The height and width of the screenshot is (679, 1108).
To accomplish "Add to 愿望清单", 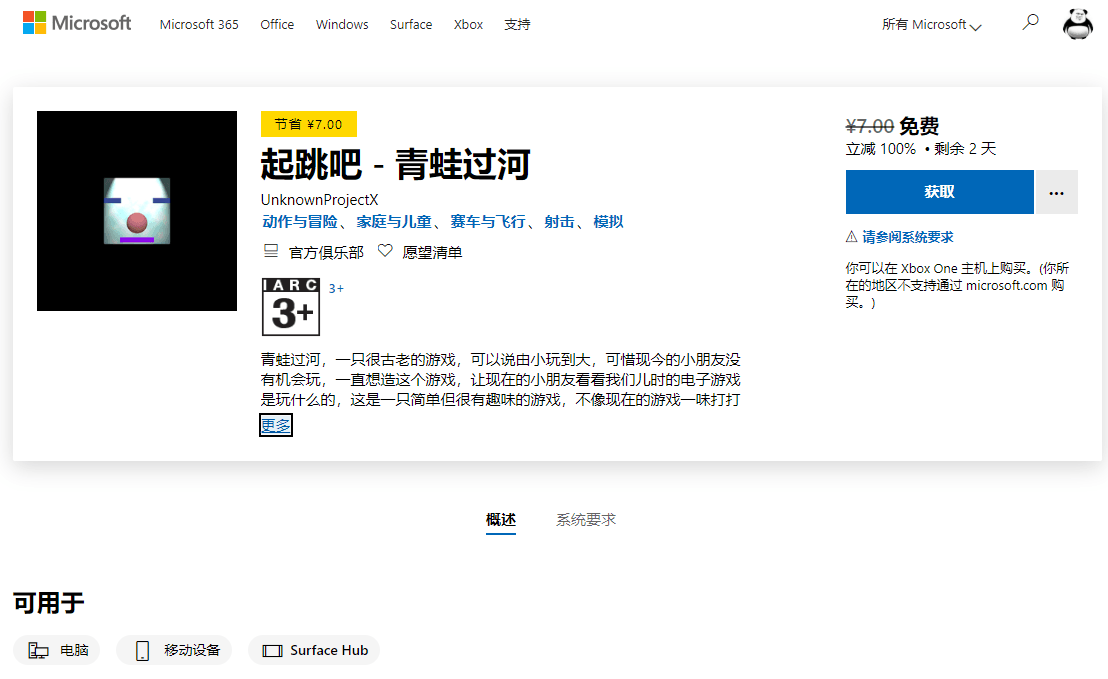I will coord(432,252).
